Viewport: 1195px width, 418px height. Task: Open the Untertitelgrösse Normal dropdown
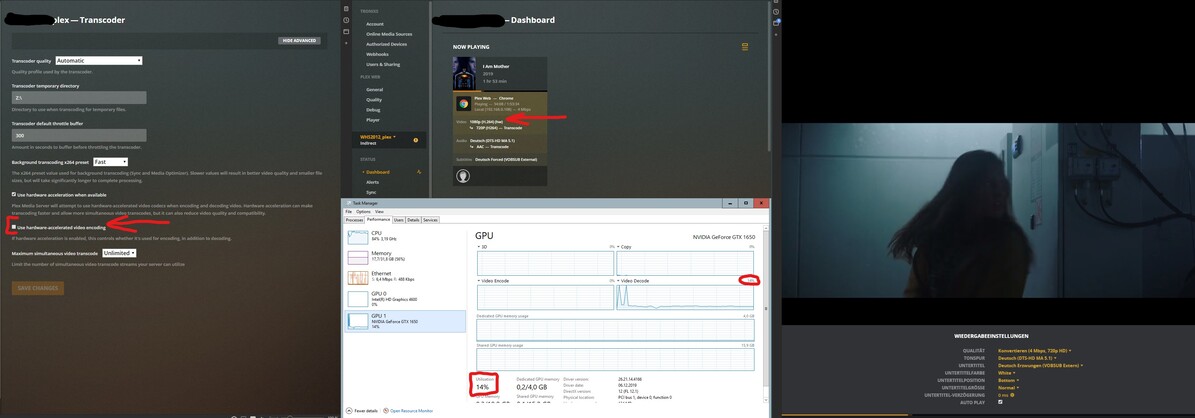coord(1007,387)
